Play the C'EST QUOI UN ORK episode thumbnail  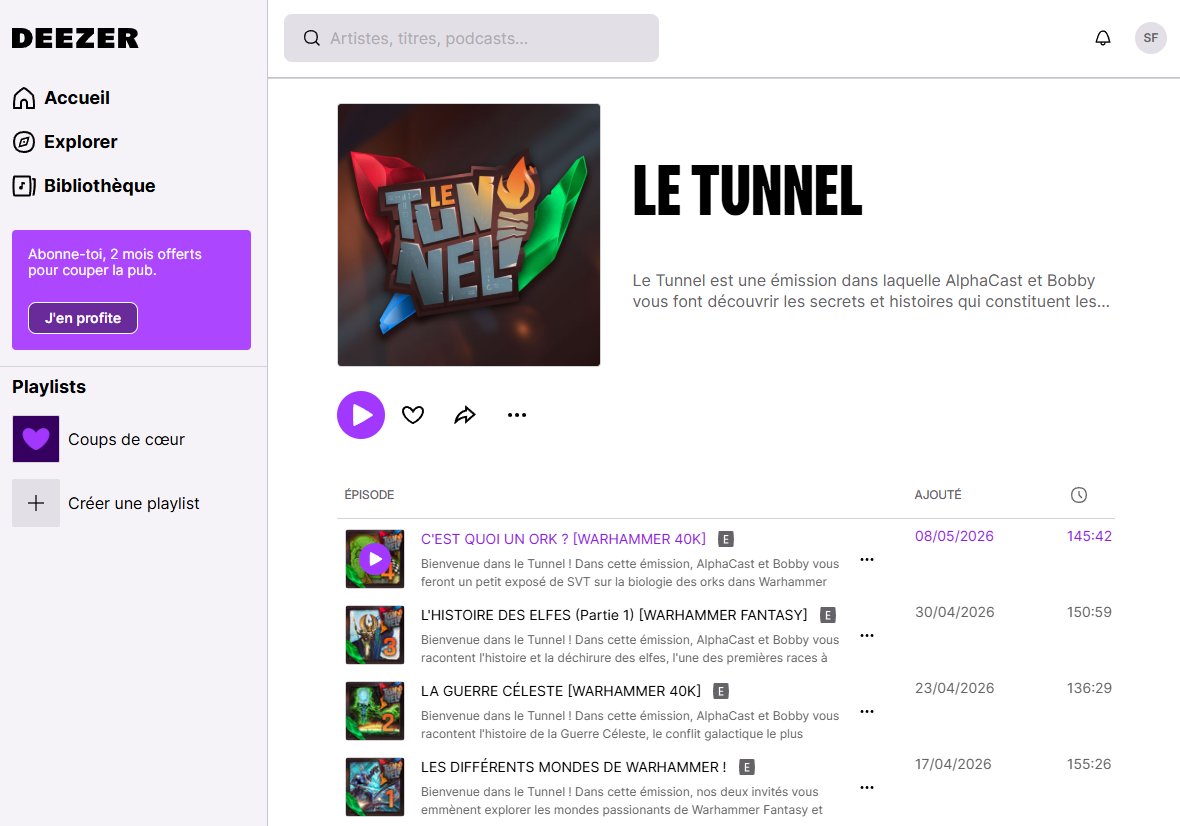tap(375, 559)
